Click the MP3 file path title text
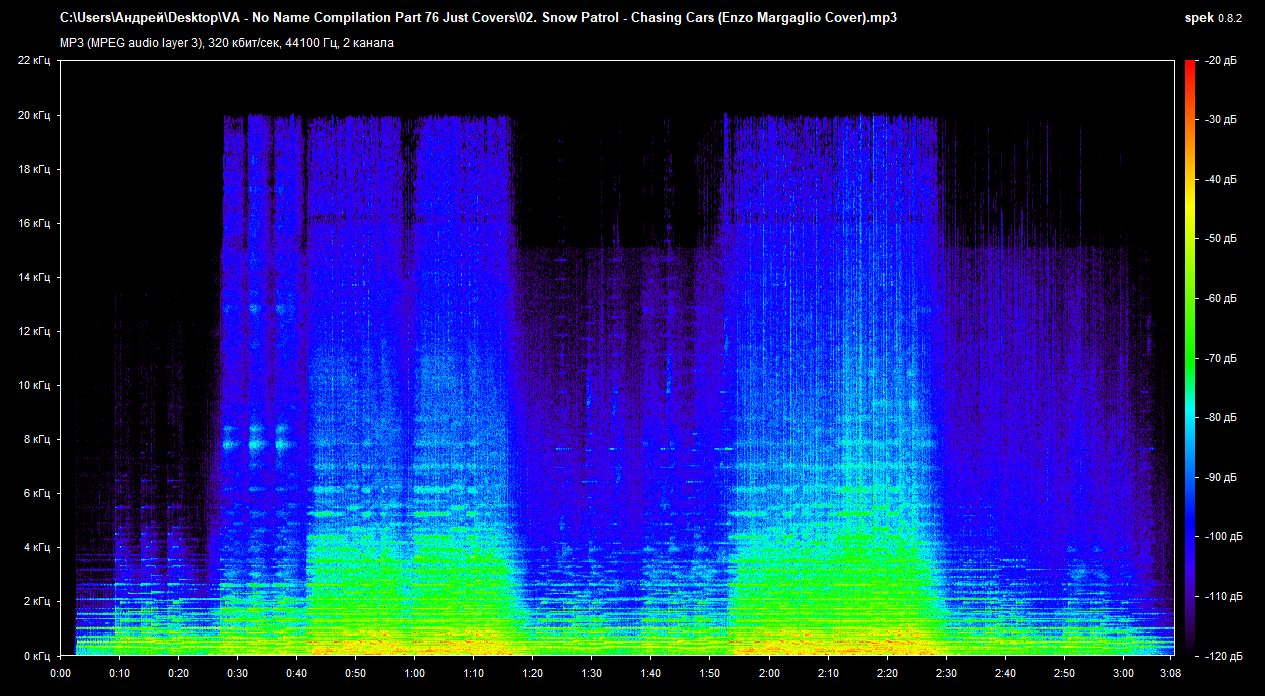The height and width of the screenshot is (696, 1265). coord(478,19)
